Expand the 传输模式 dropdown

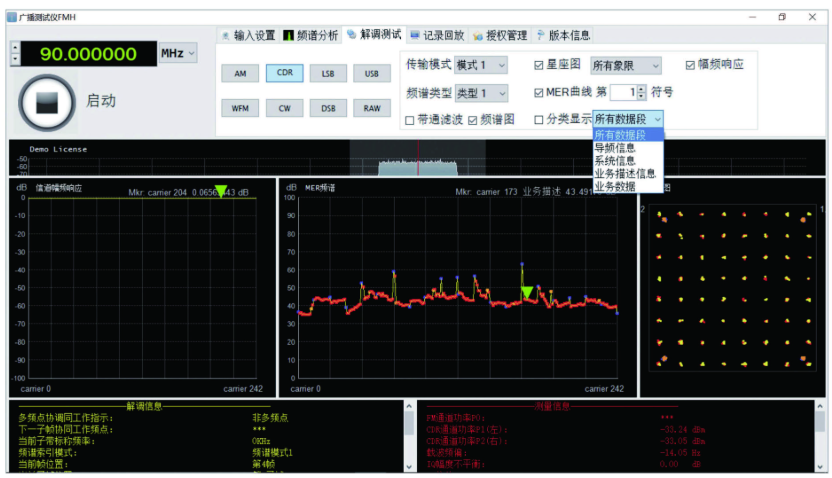481,65
